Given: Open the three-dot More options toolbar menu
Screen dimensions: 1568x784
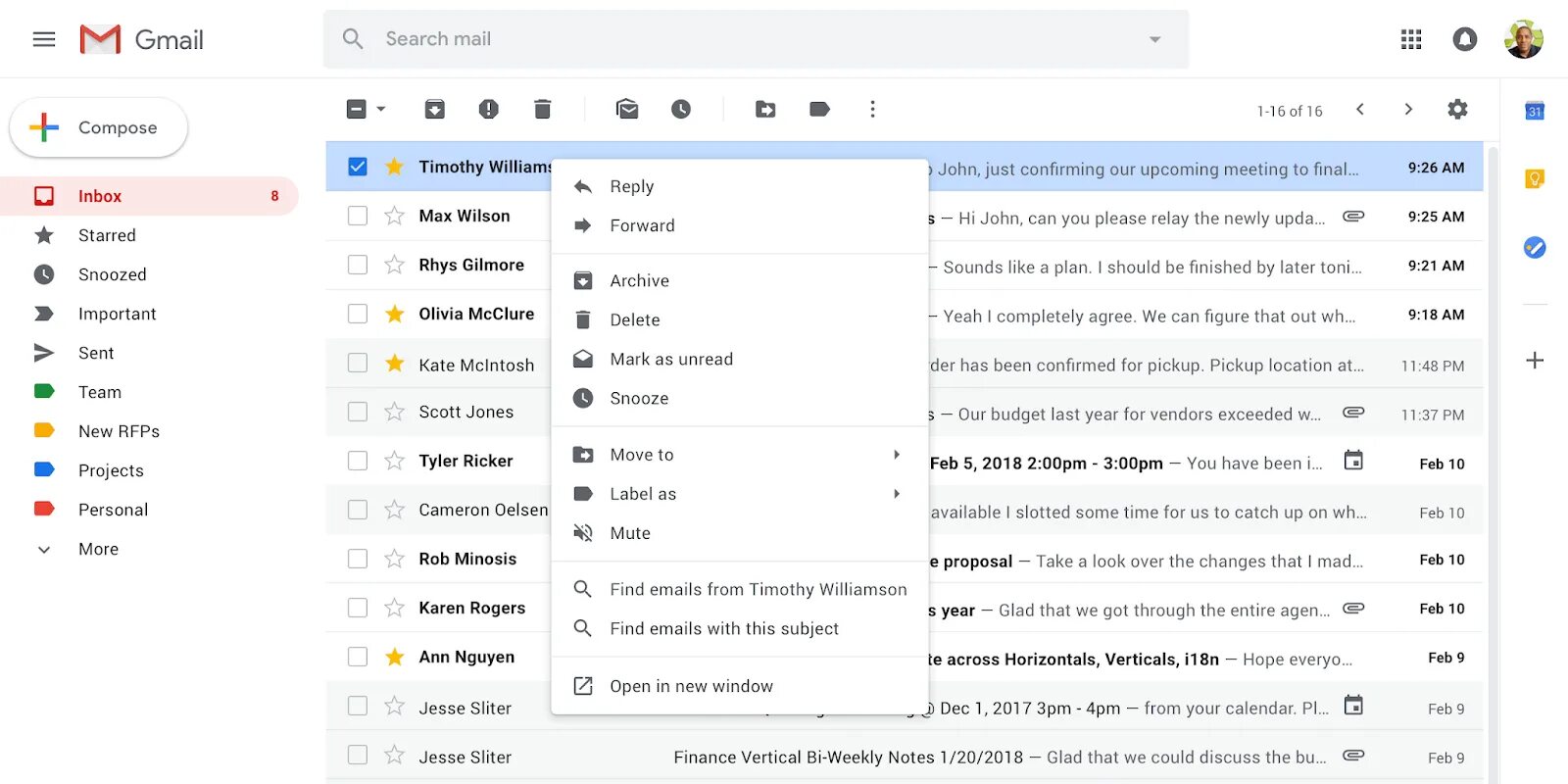Looking at the screenshot, I should coord(872,109).
